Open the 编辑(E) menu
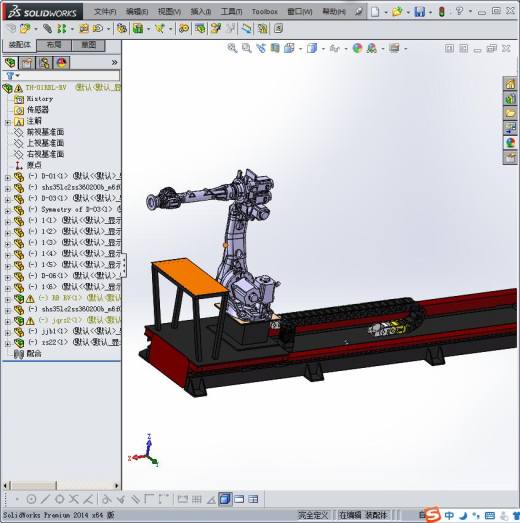Screen dimensions: 520x523 point(137,11)
